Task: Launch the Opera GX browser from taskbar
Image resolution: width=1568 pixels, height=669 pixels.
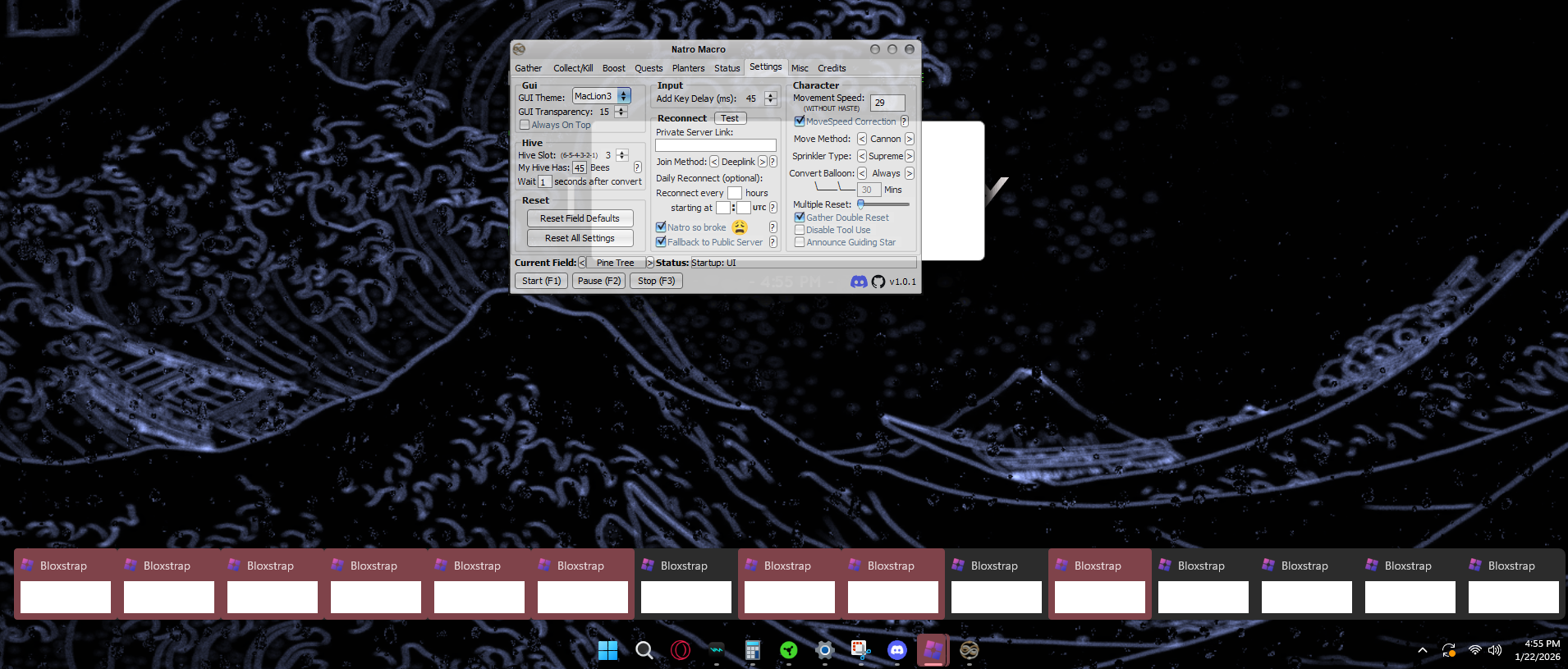Action: click(681, 651)
